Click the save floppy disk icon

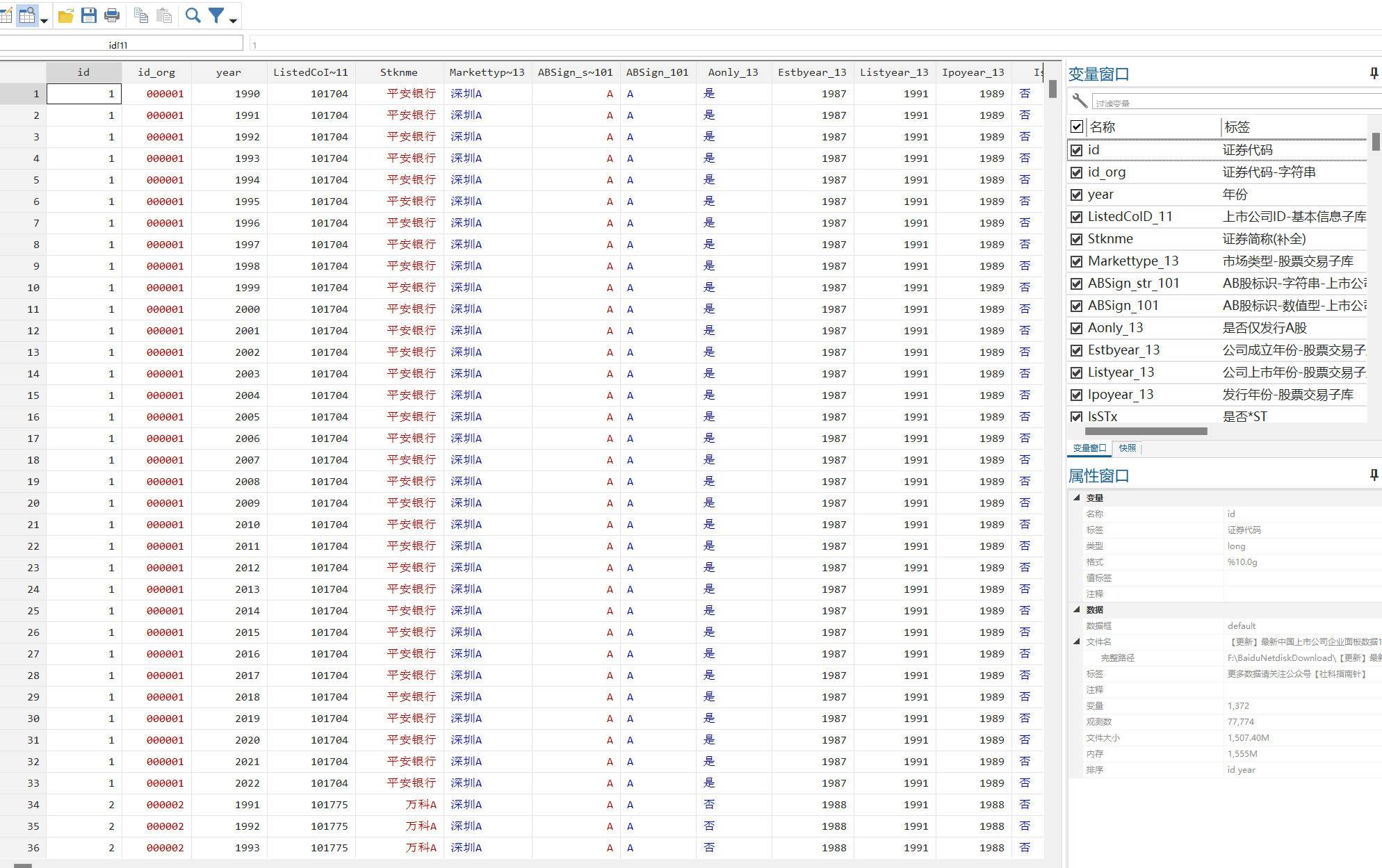pyautogui.click(x=89, y=15)
